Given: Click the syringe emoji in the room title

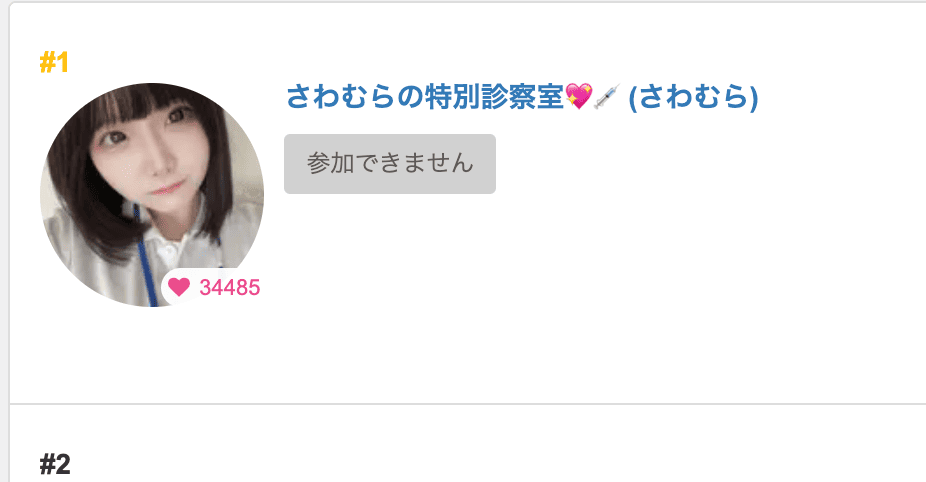Looking at the screenshot, I should tap(607, 97).
